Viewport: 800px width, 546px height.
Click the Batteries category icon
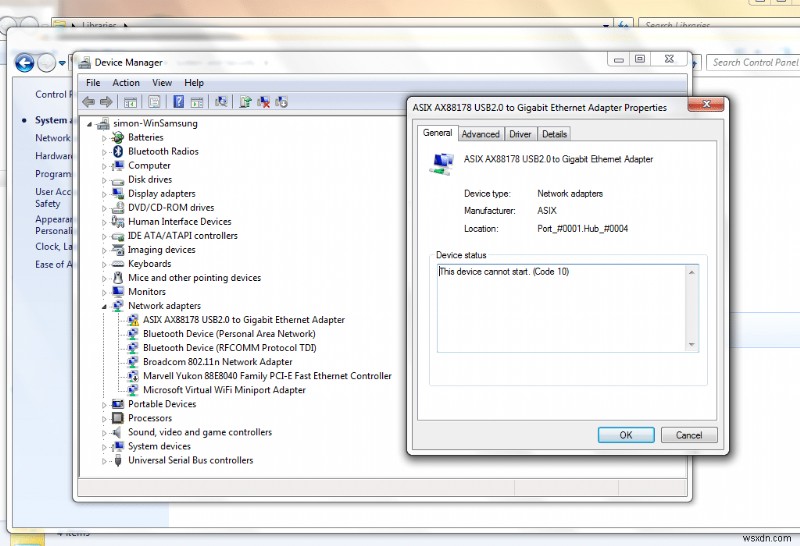(x=118, y=137)
